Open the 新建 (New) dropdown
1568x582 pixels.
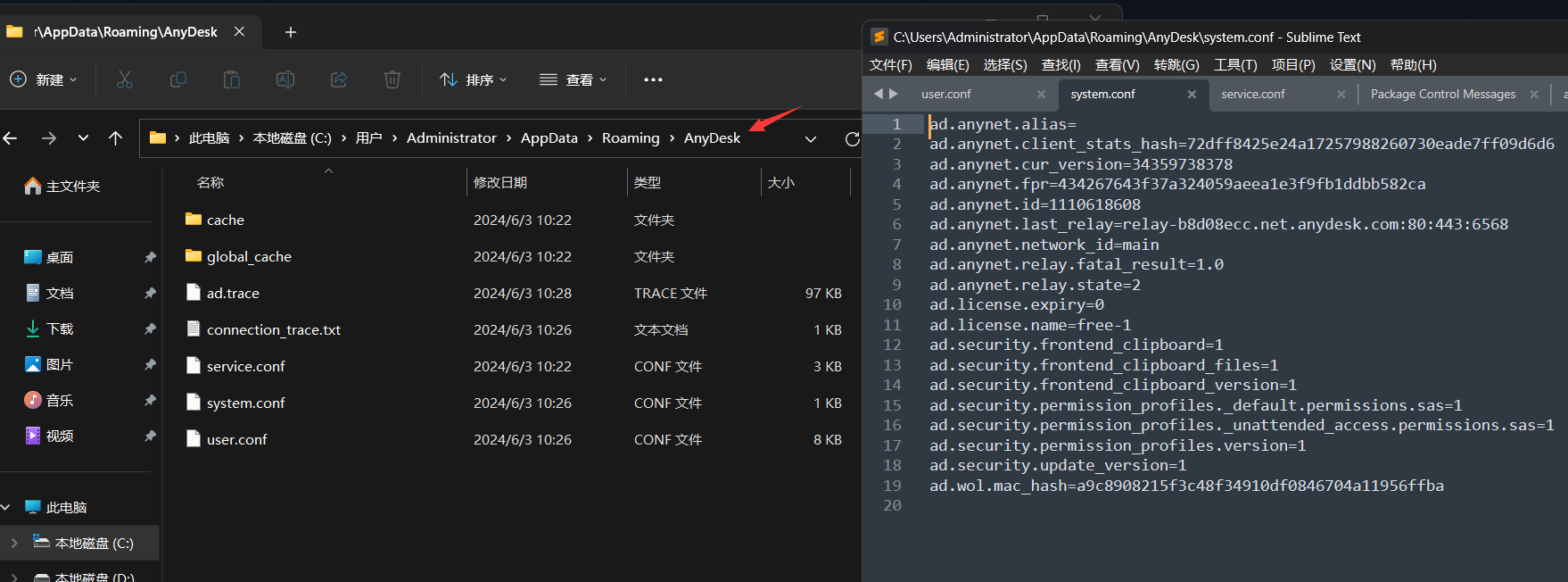pos(43,79)
